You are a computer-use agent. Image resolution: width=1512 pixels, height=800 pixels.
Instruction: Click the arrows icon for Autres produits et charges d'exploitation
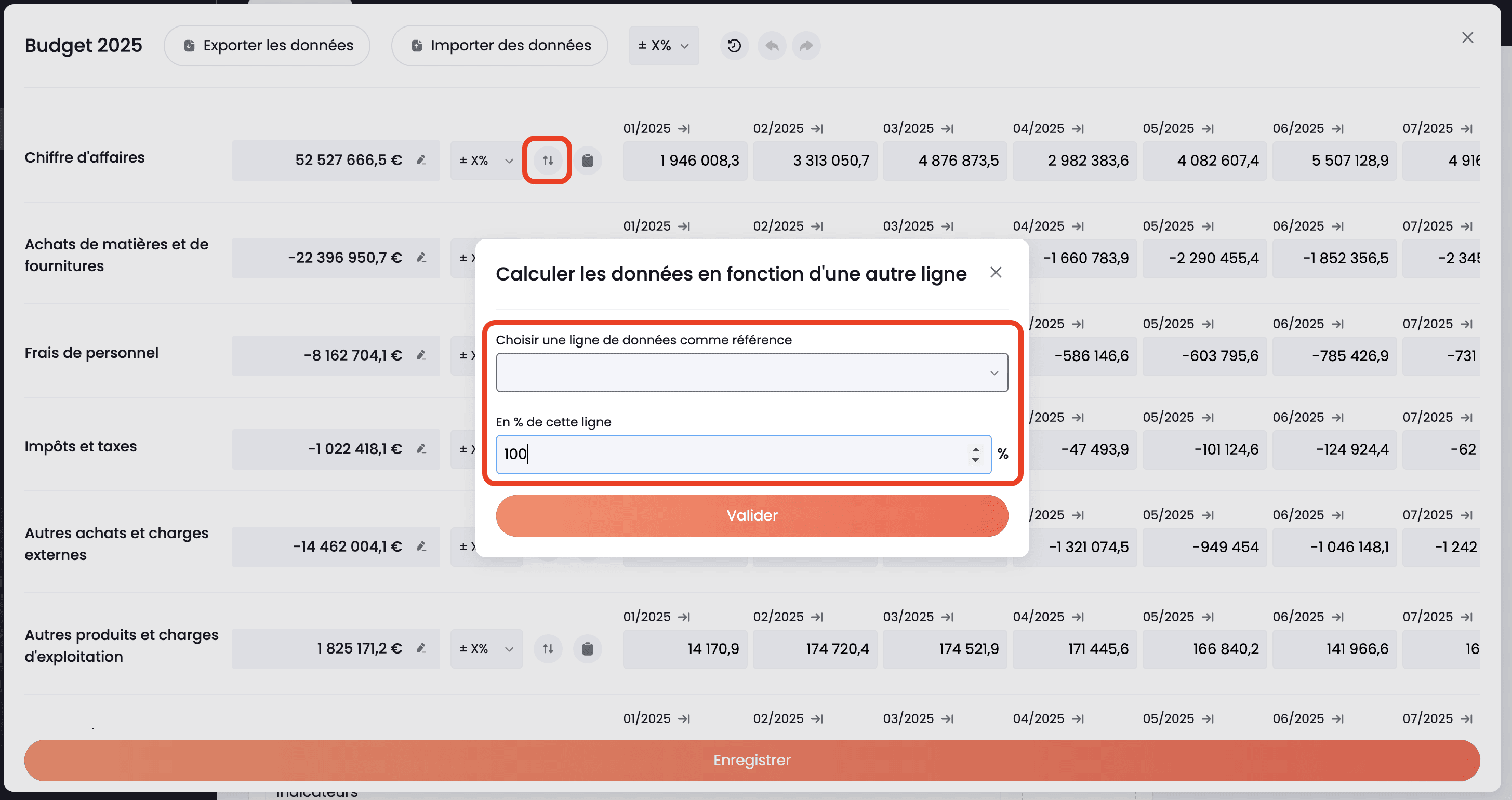[548, 648]
